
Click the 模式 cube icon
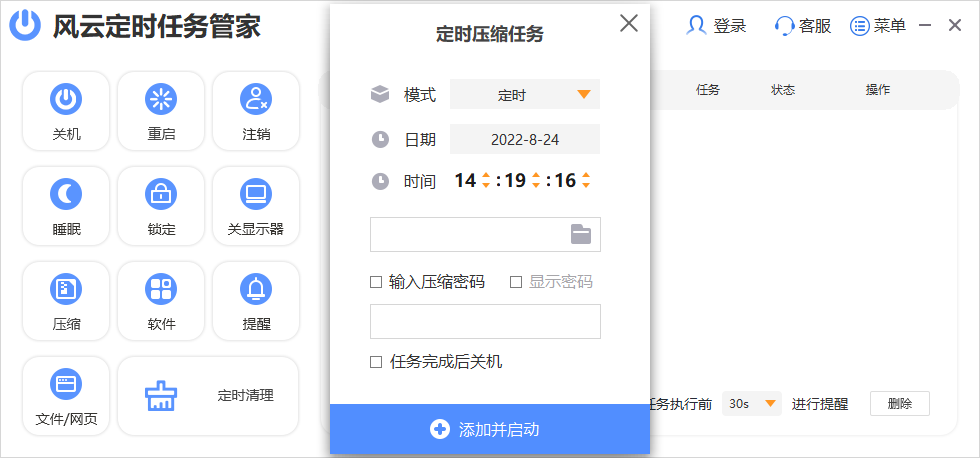tap(380, 95)
